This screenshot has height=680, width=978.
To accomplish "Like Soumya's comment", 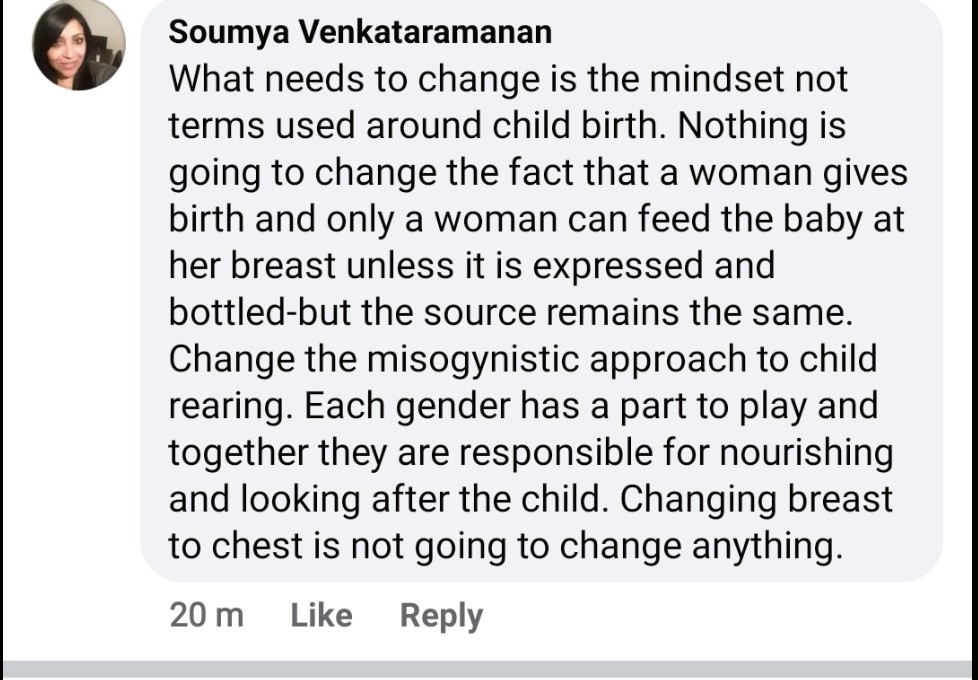I will pyautogui.click(x=321, y=615).
